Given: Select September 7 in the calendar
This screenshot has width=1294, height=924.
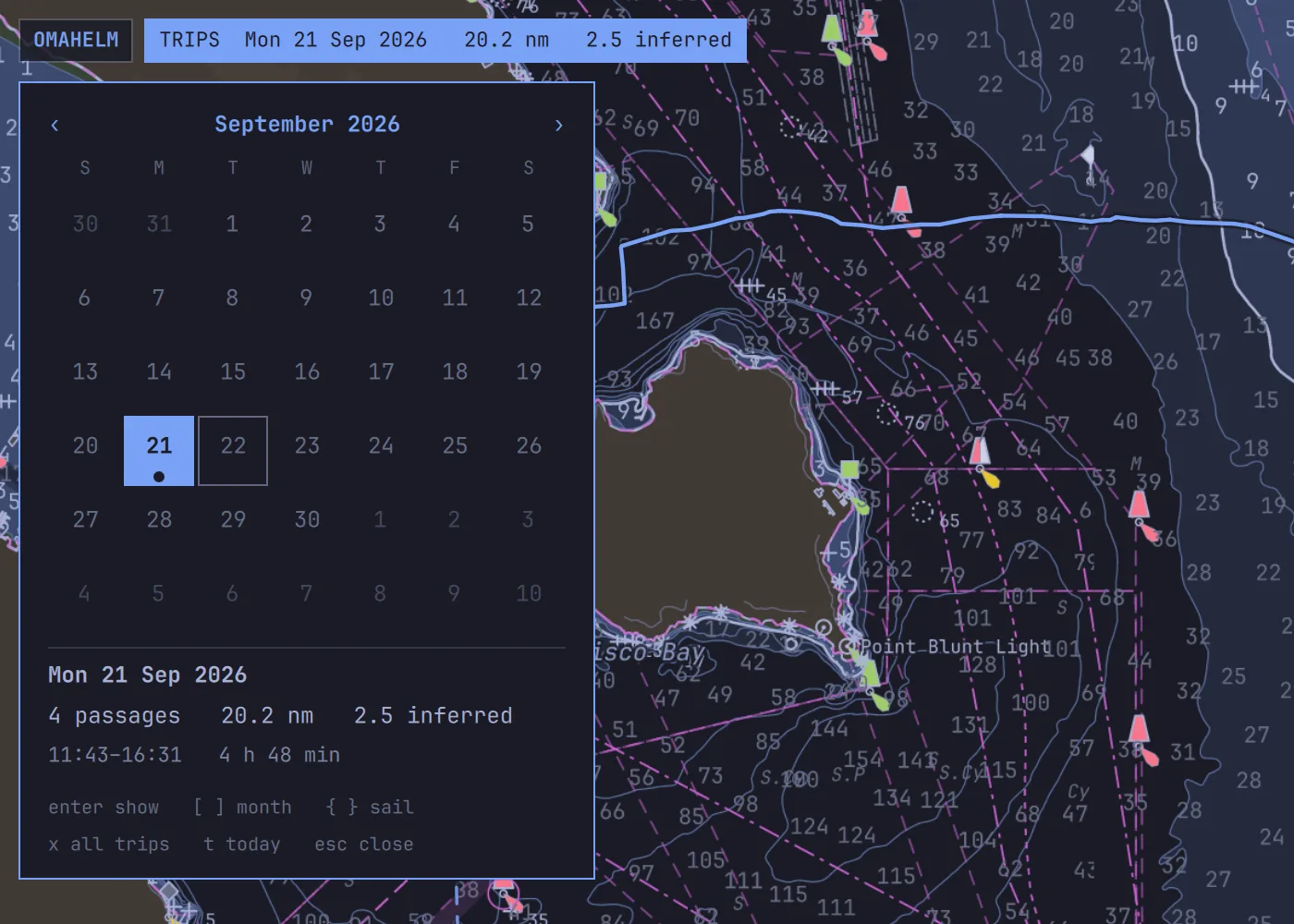Looking at the screenshot, I should [159, 298].
